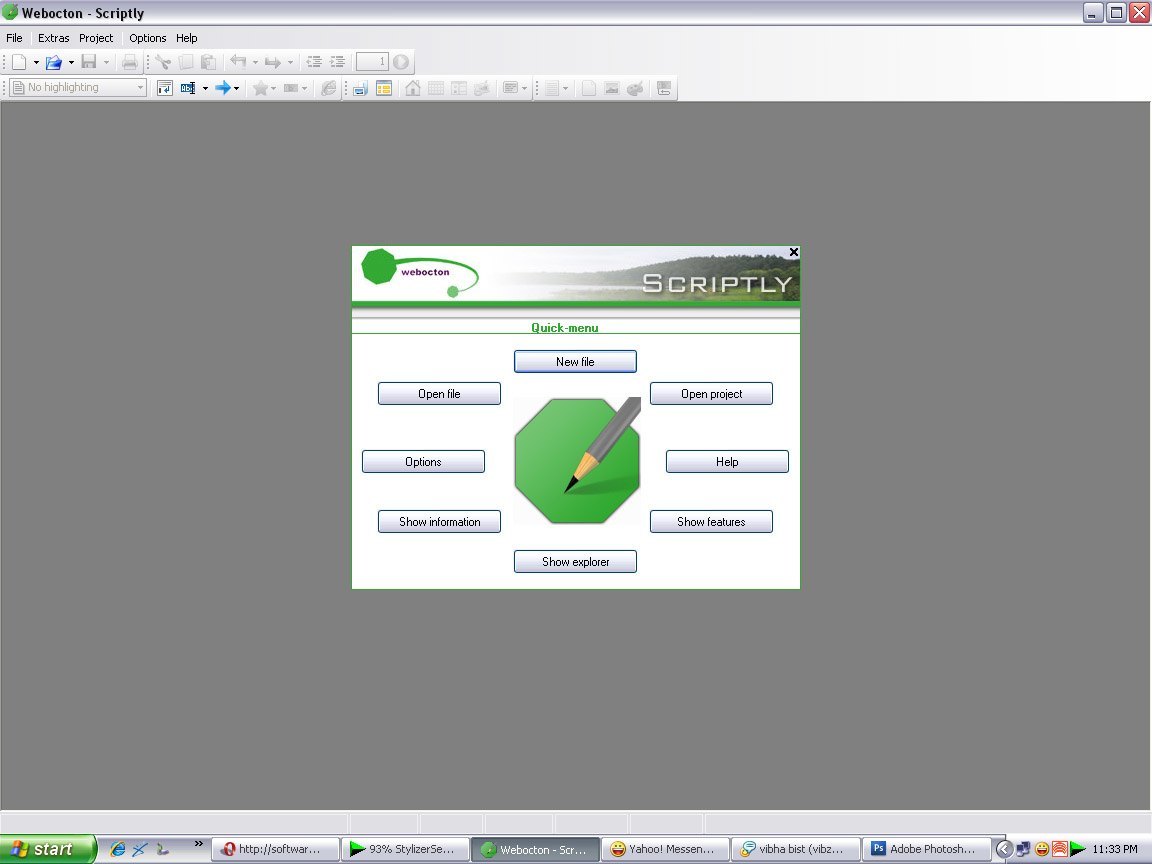Screen dimensions: 1152x864
Task: Open the Project menu
Action: tap(96, 38)
